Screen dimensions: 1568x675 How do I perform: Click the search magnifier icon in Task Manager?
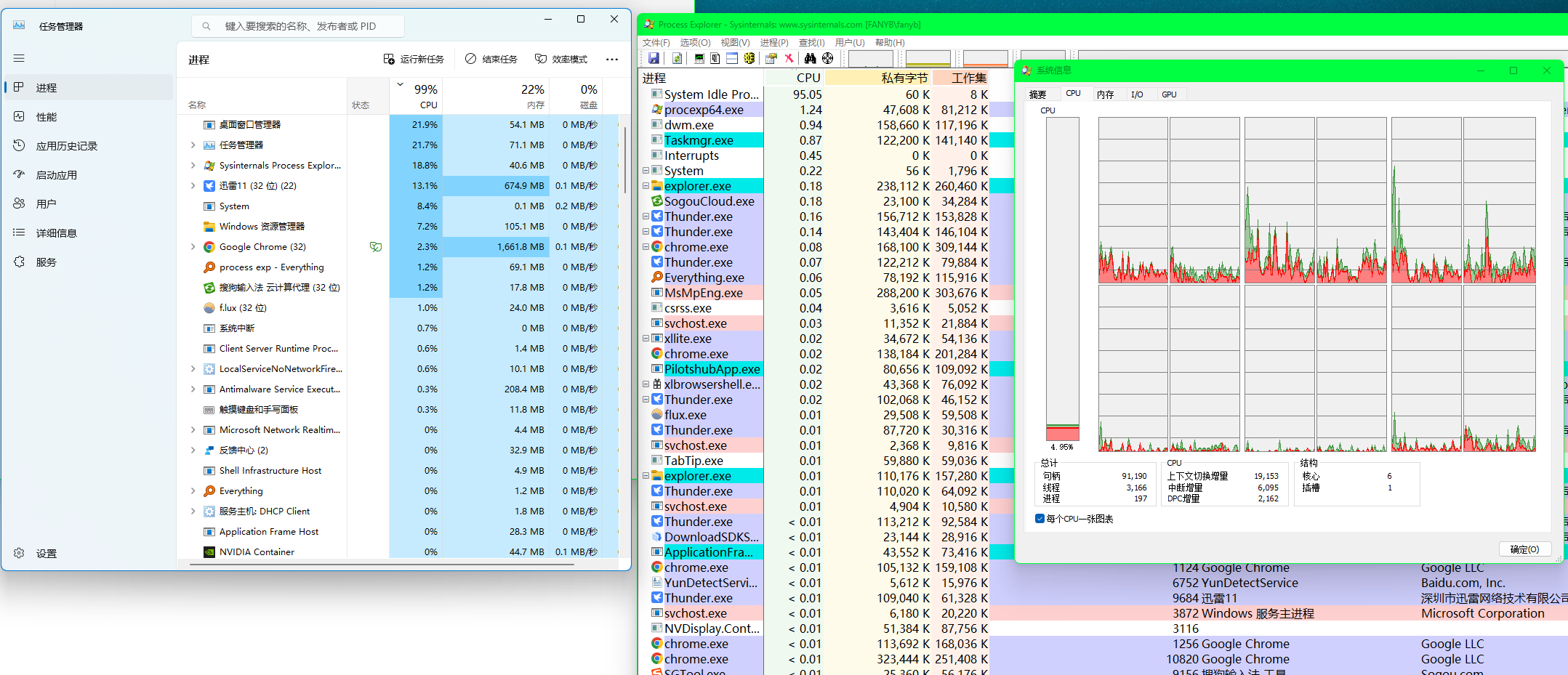[x=206, y=26]
